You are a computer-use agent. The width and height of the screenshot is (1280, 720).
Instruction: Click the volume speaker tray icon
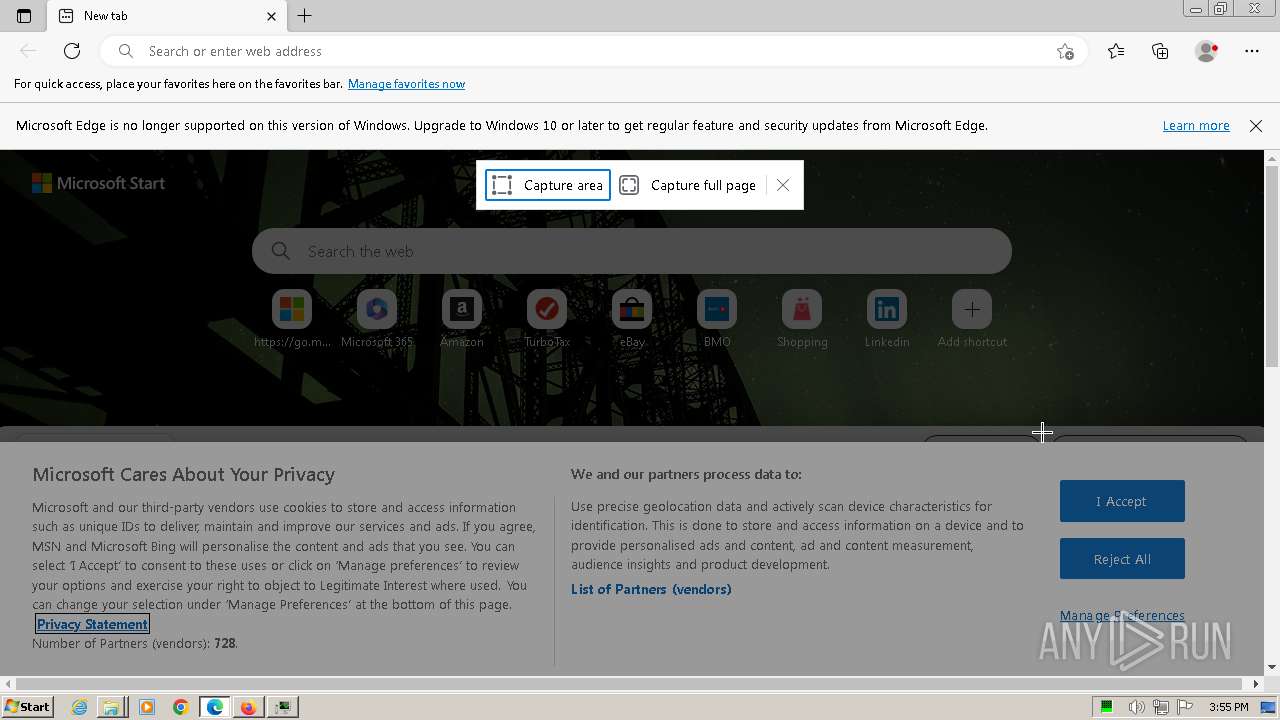click(x=1136, y=707)
